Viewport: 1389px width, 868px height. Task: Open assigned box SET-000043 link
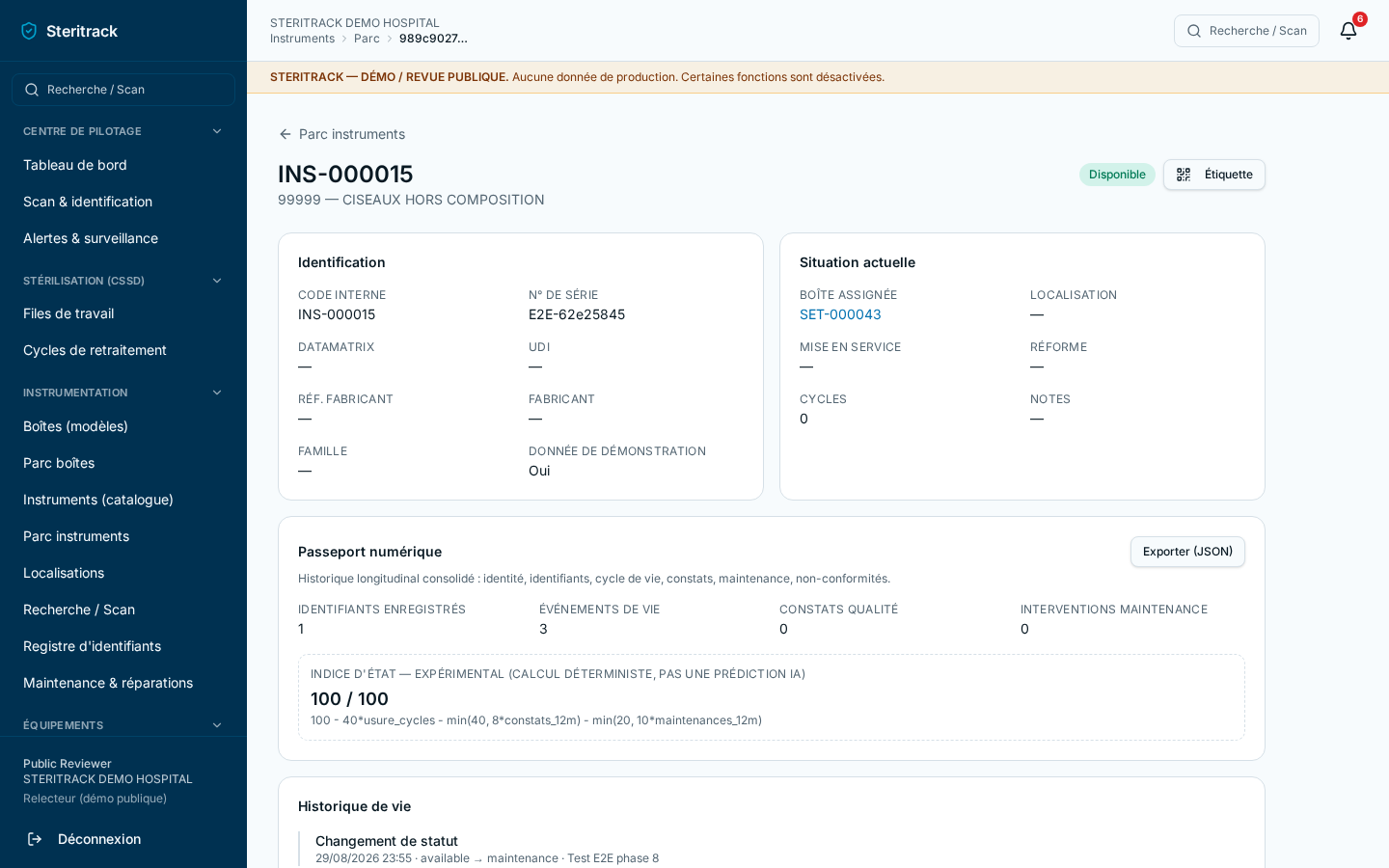840,314
